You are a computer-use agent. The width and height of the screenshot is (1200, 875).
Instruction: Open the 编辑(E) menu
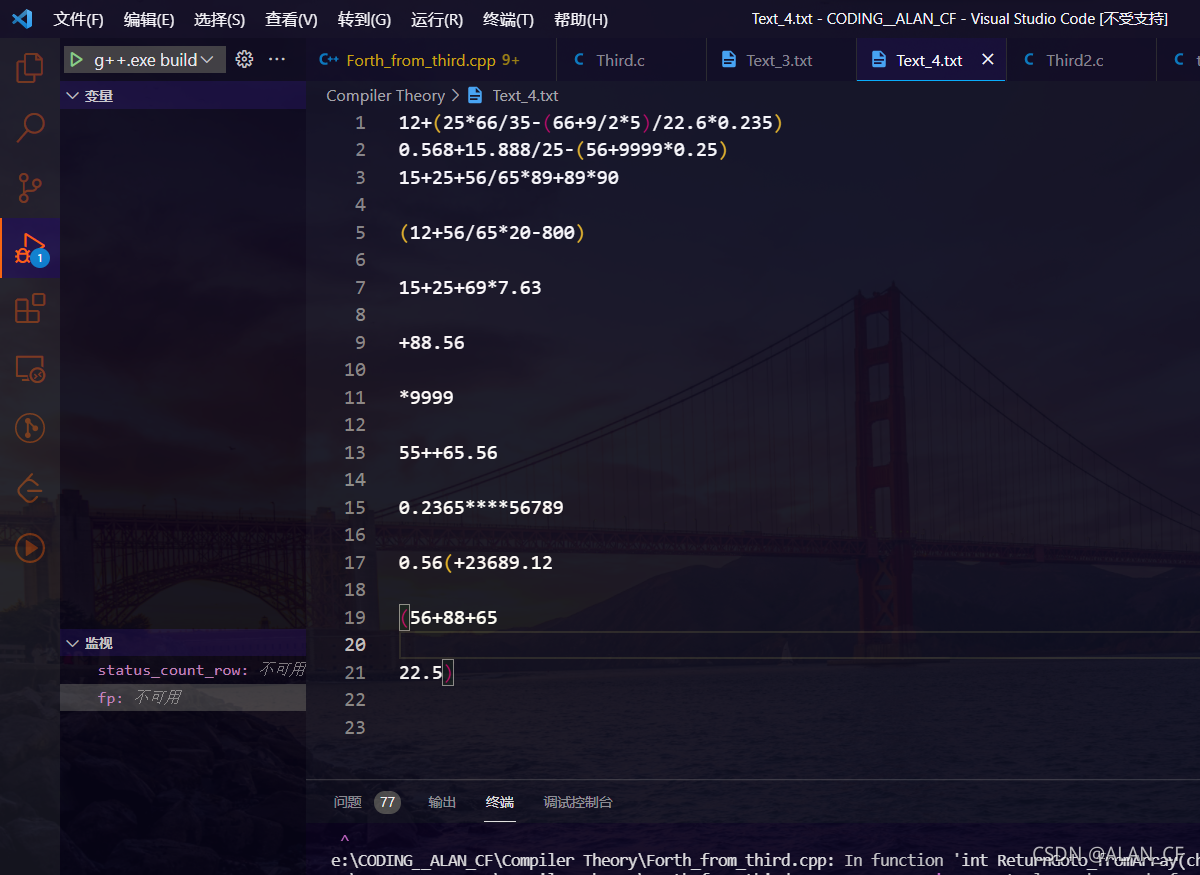click(x=149, y=20)
